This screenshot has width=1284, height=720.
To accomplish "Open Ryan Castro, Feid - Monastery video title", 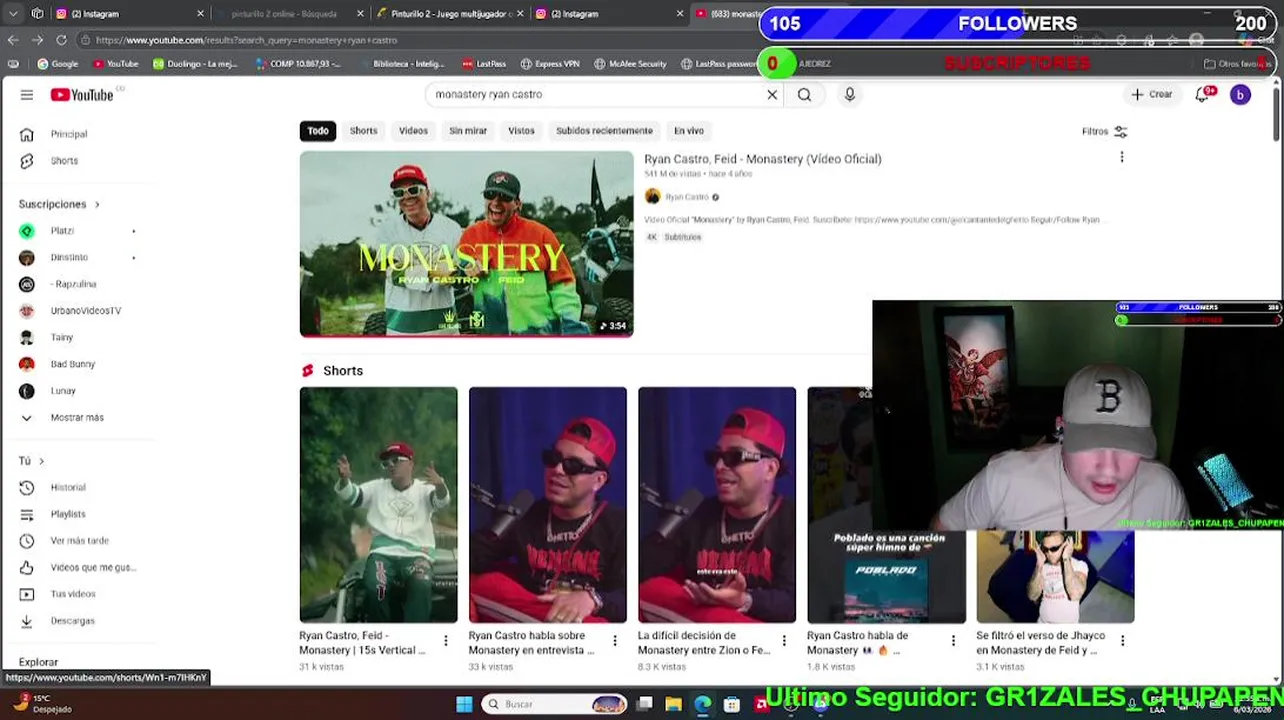I will pyautogui.click(x=763, y=159).
